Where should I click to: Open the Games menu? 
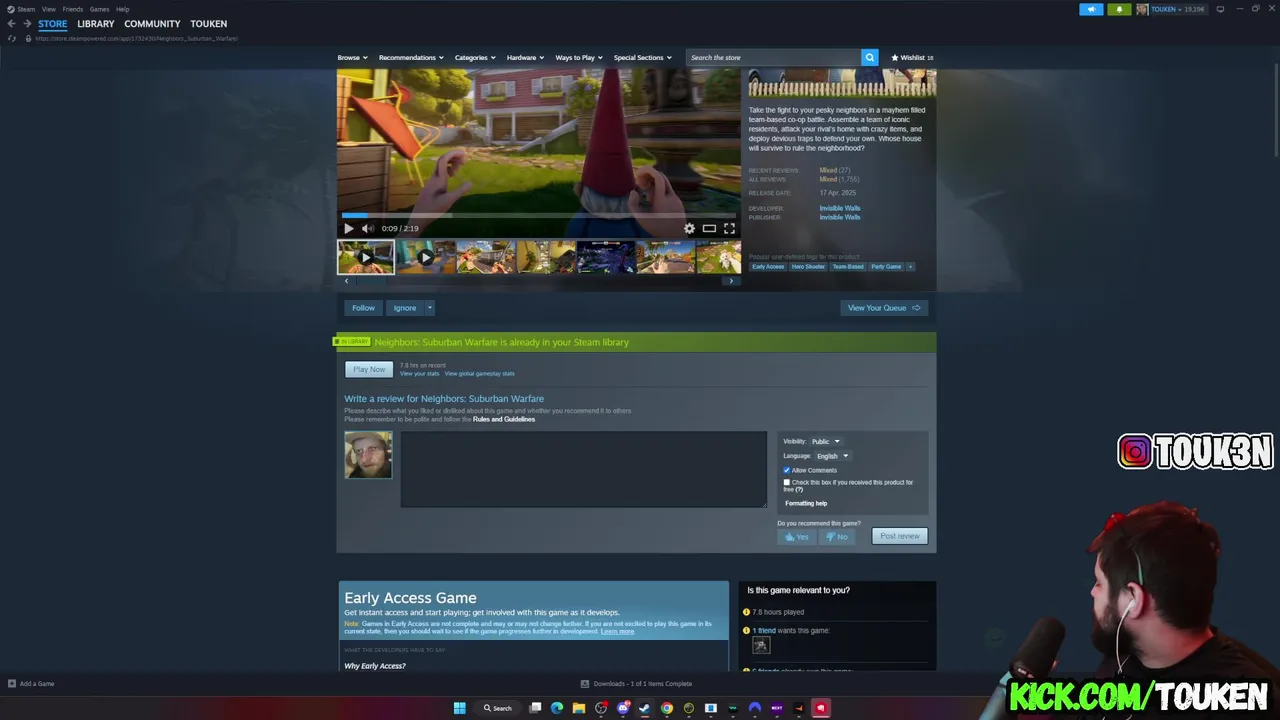(99, 9)
